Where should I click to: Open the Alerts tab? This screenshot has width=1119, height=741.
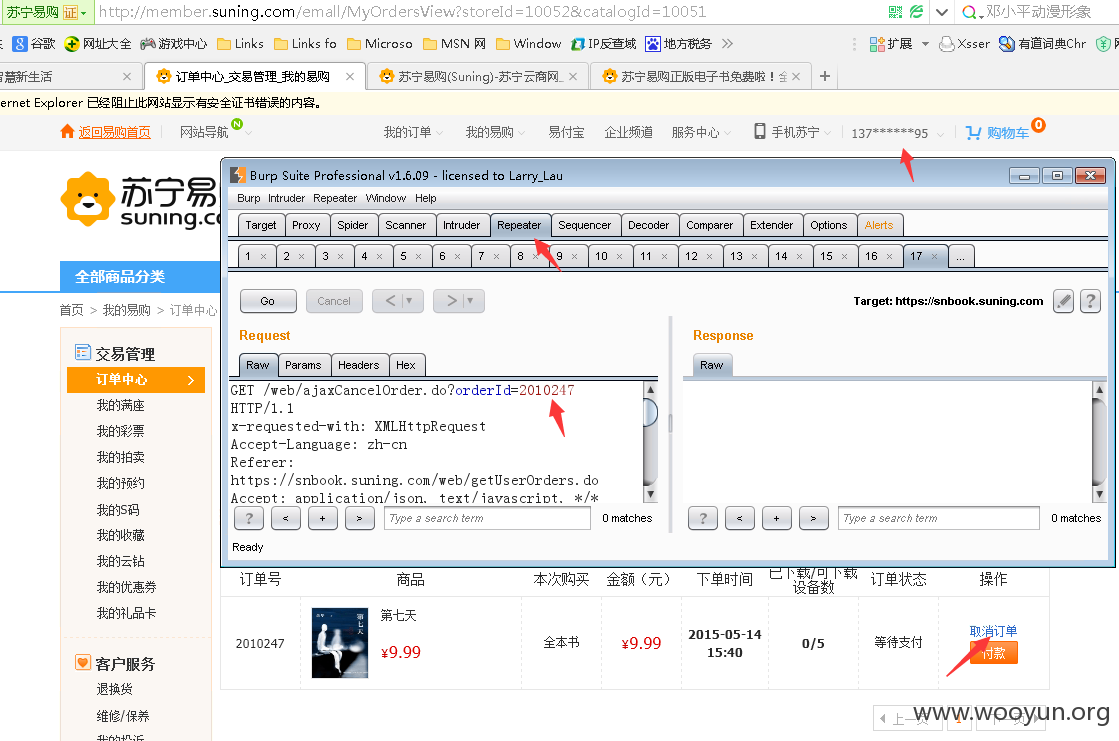coord(879,226)
